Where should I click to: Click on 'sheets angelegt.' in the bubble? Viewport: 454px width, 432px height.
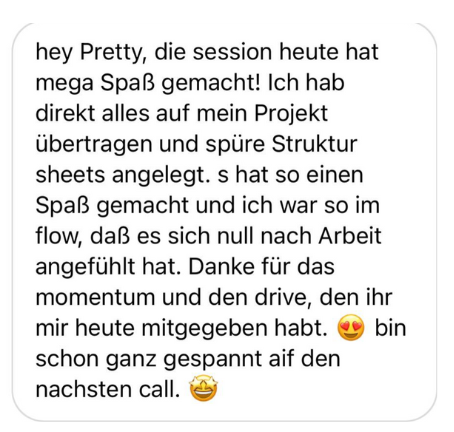121,176
